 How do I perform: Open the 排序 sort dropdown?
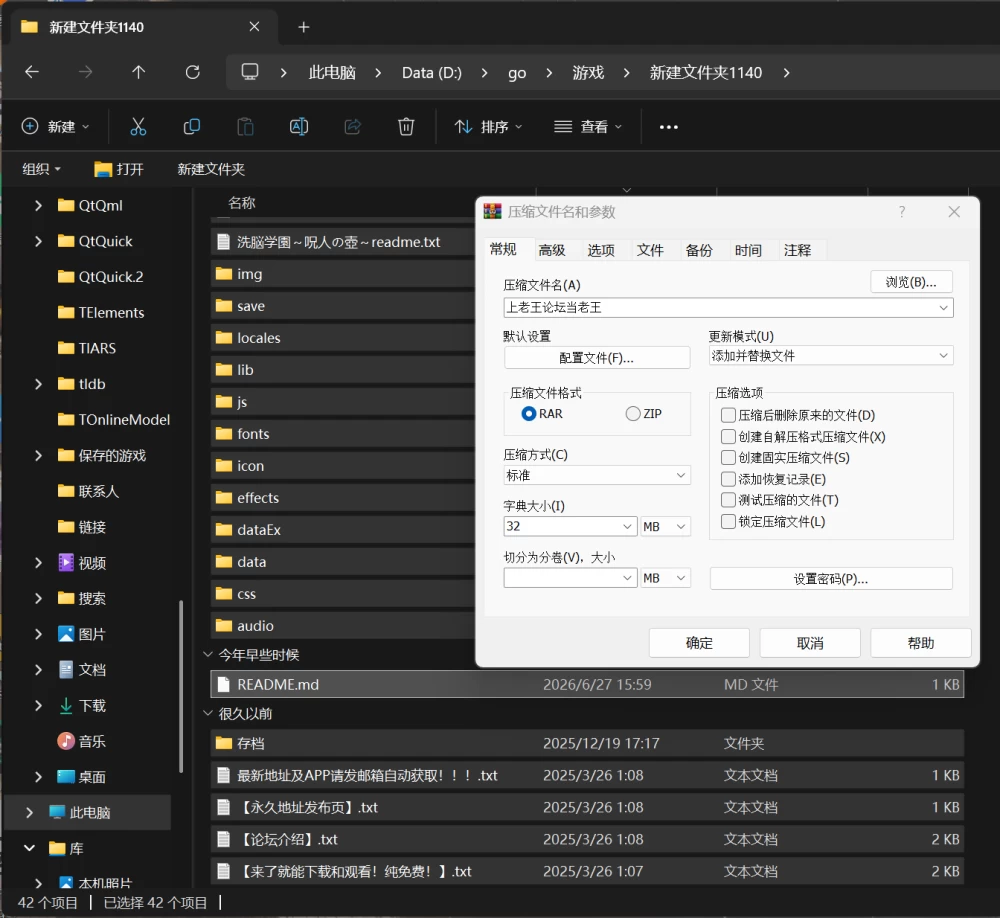point(489,127)
